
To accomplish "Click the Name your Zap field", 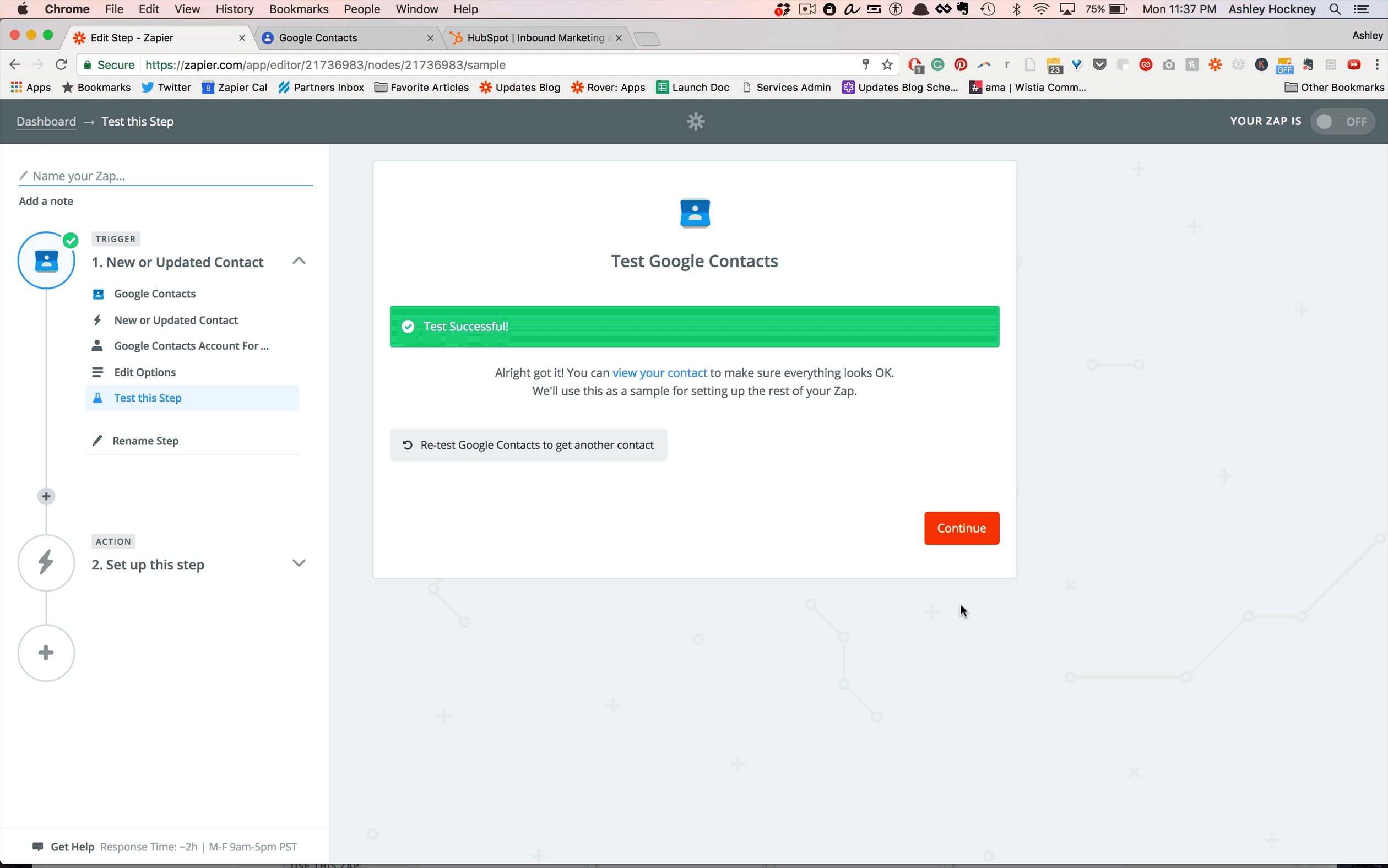I will click(166, 176).
